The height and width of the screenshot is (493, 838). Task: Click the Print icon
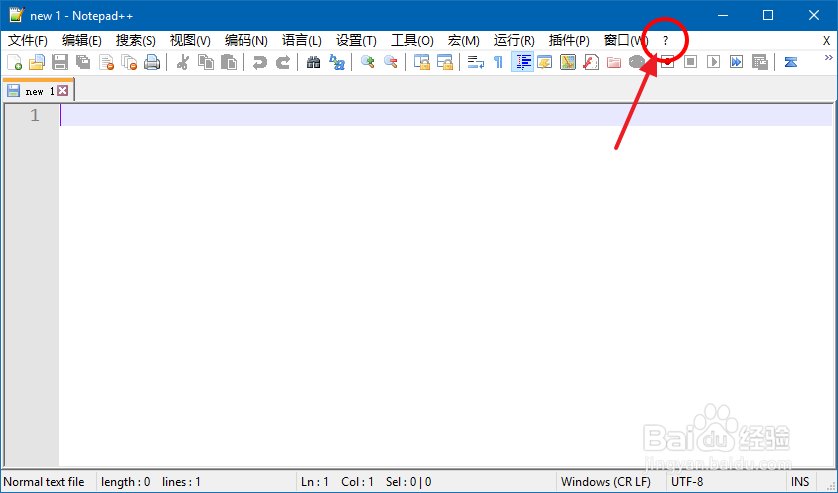[x=152, y=63]
